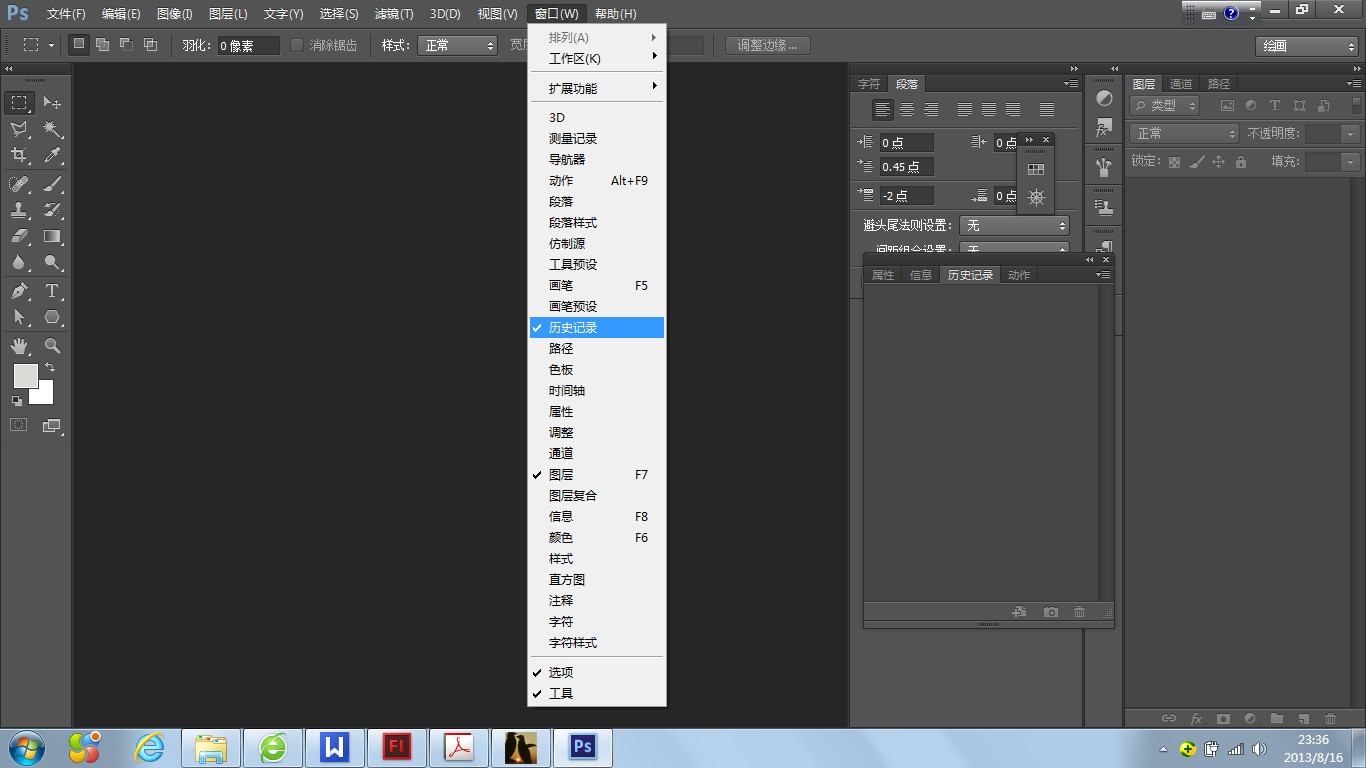Click the foreground color swatch
The image size is (1366, 768).
click(x=24, y=376)
